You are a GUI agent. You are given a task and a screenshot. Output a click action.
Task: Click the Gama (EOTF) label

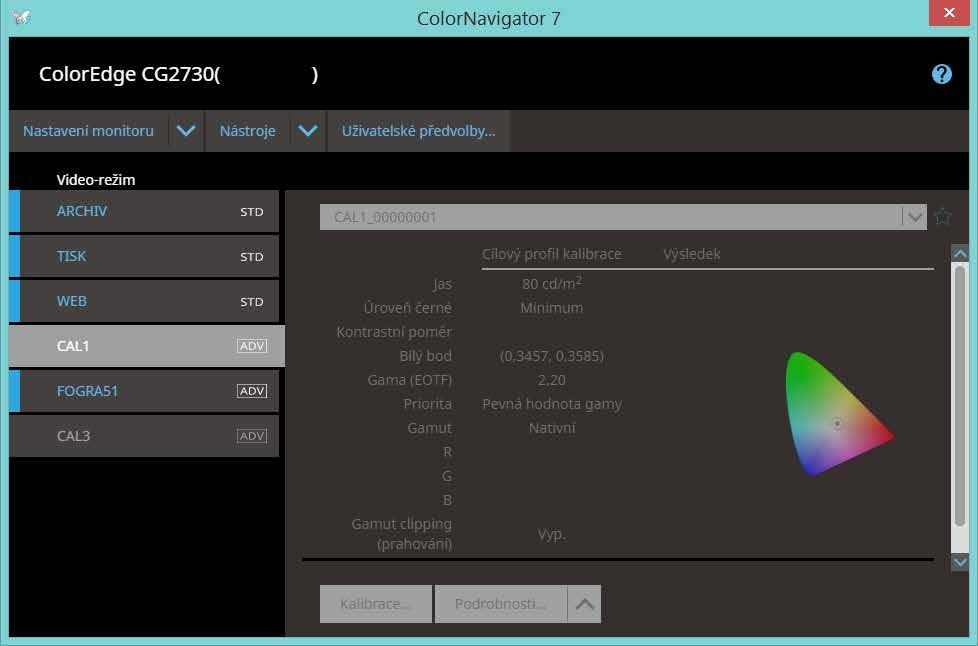coord(410,380)
